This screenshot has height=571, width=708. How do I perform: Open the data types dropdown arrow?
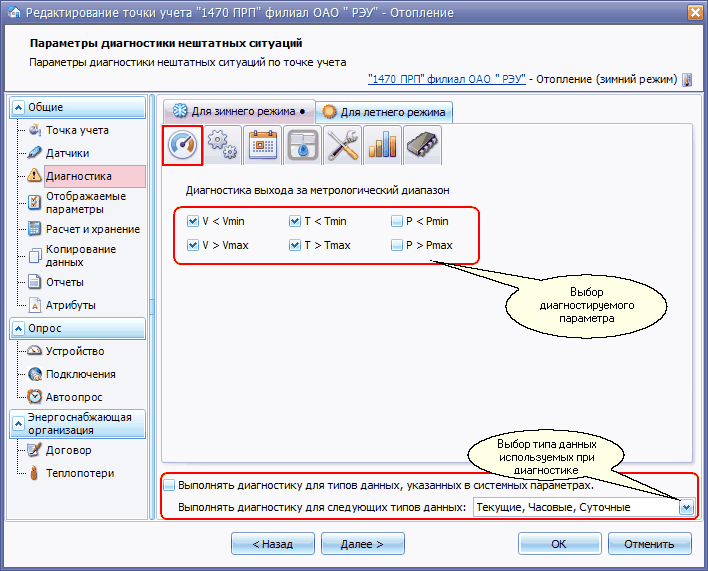(x=685, y=508)
